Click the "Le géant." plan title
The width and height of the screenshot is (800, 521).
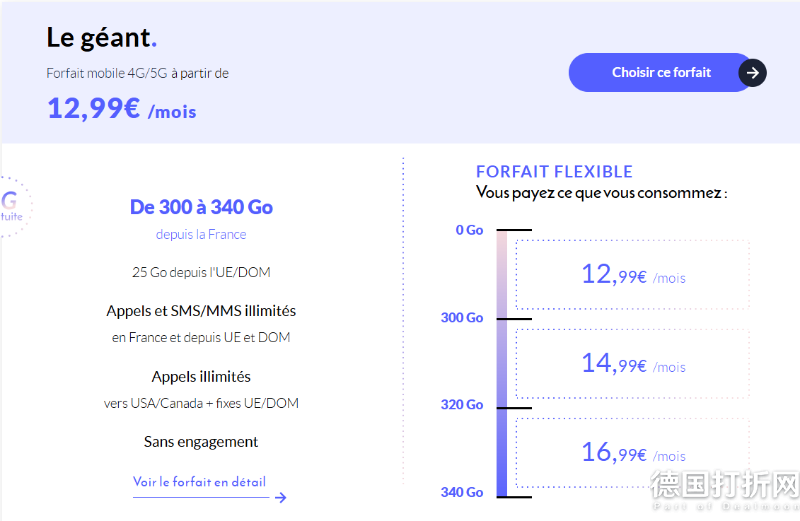coord(102,38)
